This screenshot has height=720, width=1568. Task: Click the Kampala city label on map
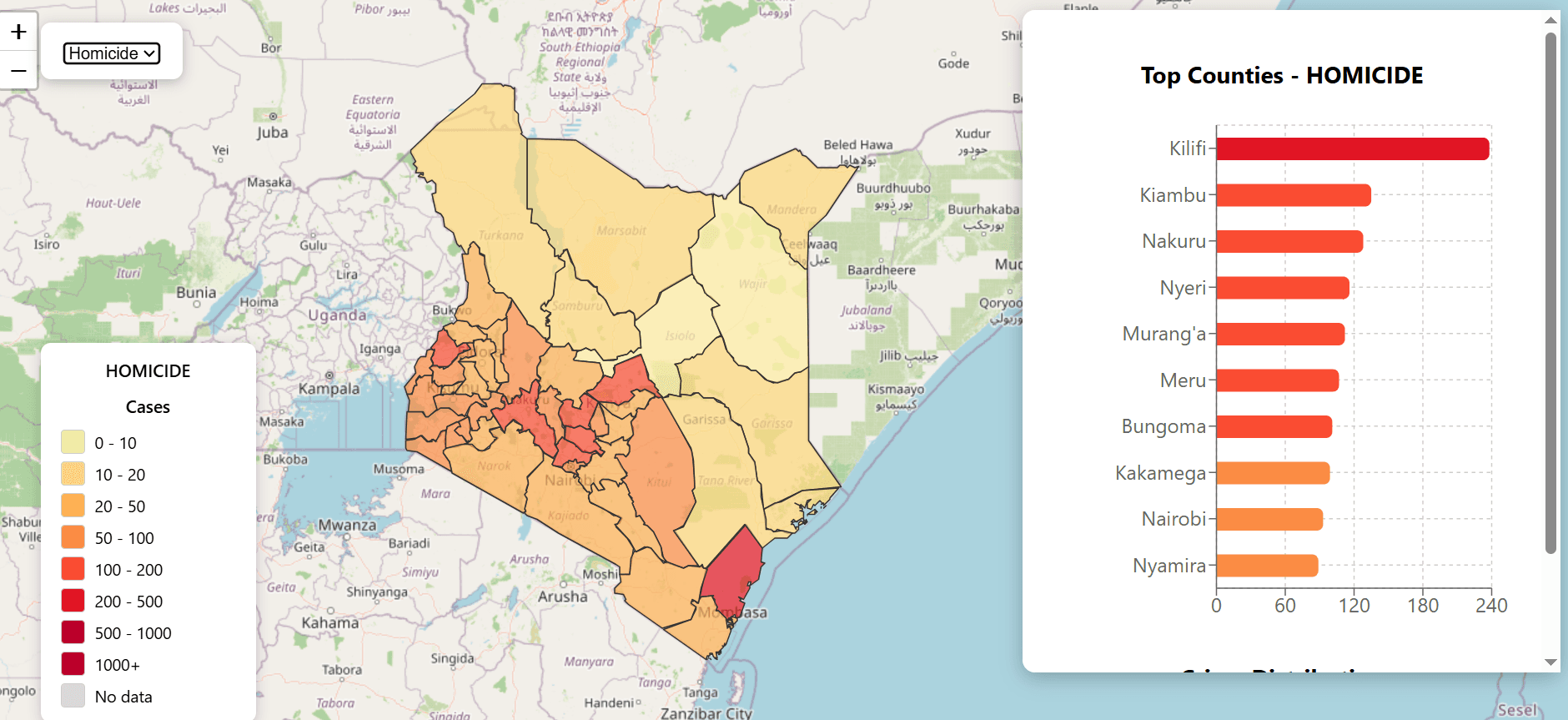click(x=329, y=389)
